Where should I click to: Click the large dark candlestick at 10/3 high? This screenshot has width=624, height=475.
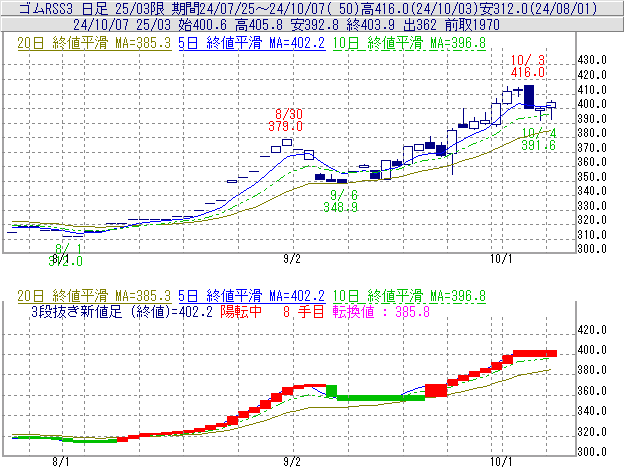[x=529, y=97]
